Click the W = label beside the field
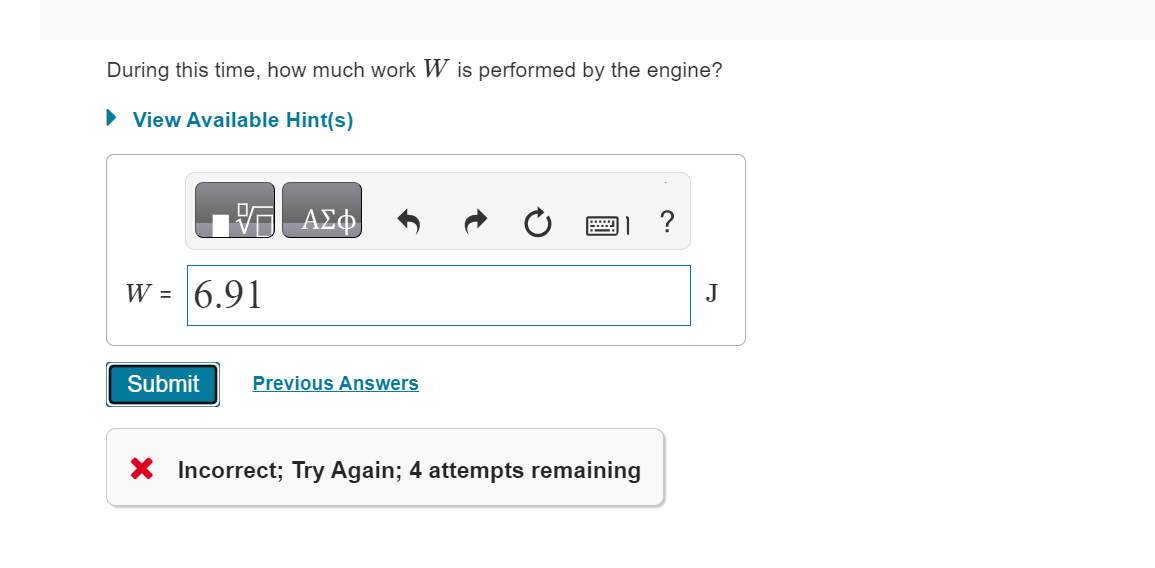The width and height of the screenshot is (1155, 568). [149, 294]
